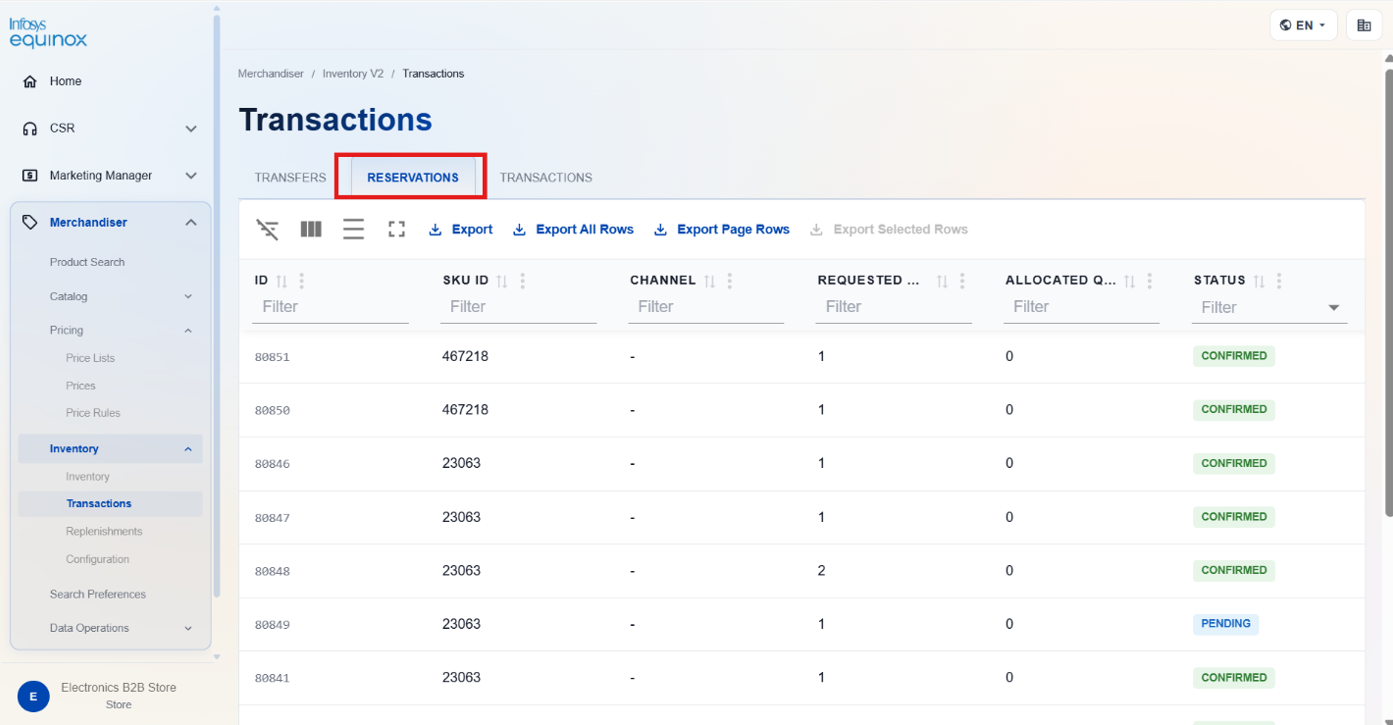
Task: Switch to the Transfers tab
Action: [290, 178]
